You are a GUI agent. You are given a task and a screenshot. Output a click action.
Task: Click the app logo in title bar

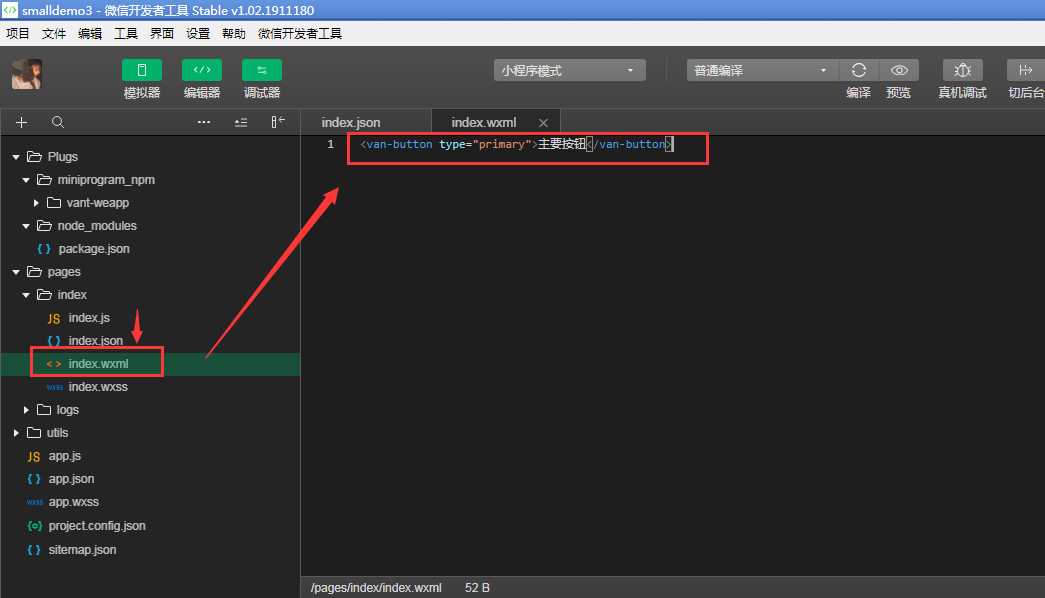[x=10, y=10]
